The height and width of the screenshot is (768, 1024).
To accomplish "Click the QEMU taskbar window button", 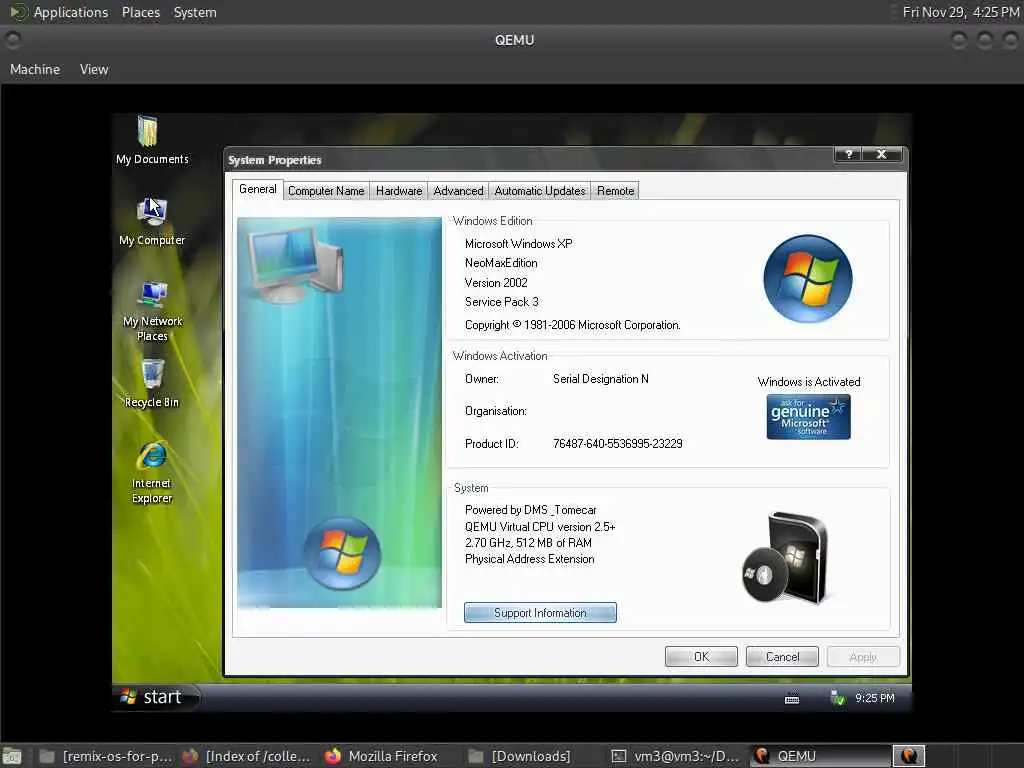I will [x=820, y=756].
